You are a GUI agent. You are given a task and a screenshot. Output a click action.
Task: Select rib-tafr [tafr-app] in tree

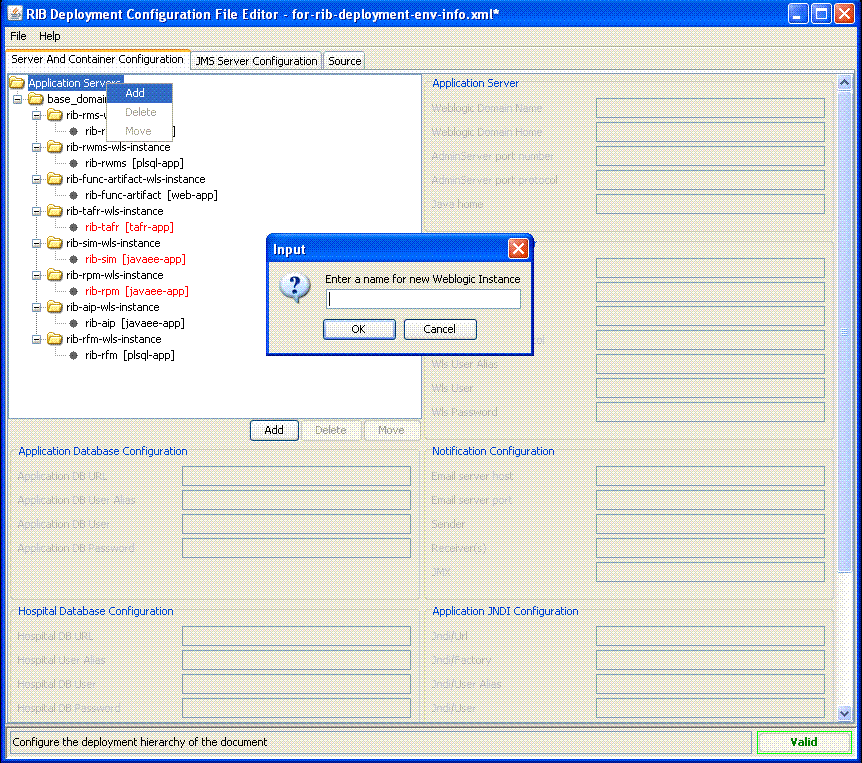[x=129, y=227]
